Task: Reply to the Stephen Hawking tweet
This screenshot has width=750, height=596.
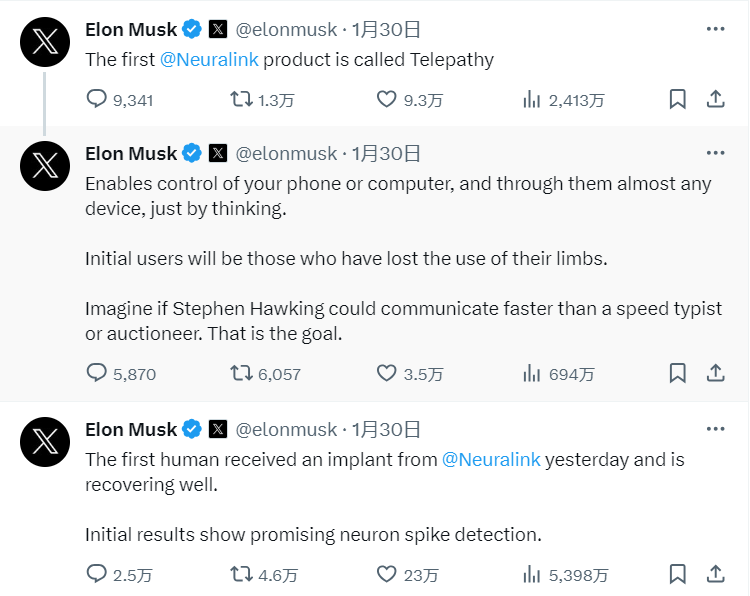Action: point(97,374)
